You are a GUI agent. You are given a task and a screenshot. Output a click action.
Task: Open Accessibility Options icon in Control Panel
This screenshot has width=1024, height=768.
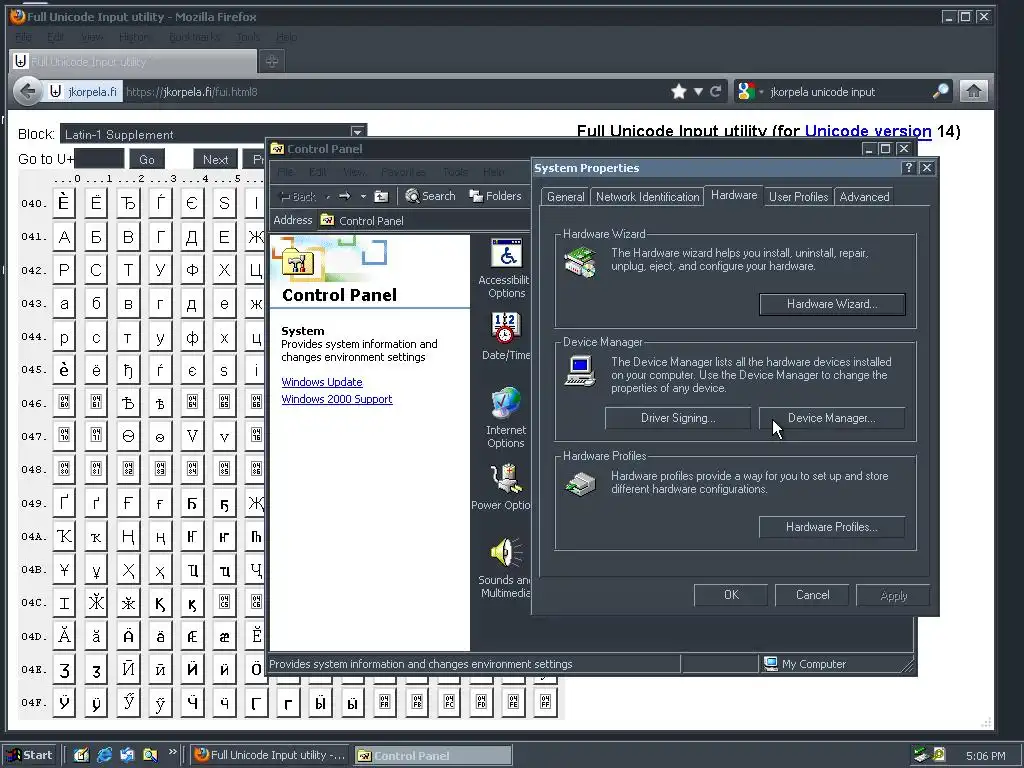507,268
